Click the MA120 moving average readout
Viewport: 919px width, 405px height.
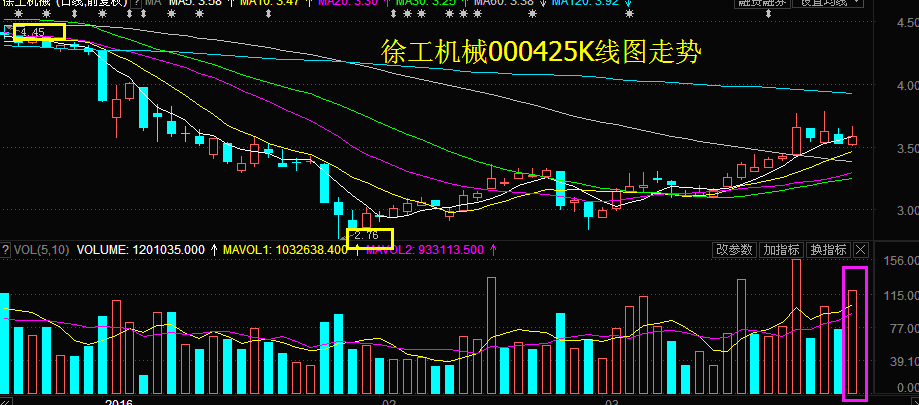point(586,2)
